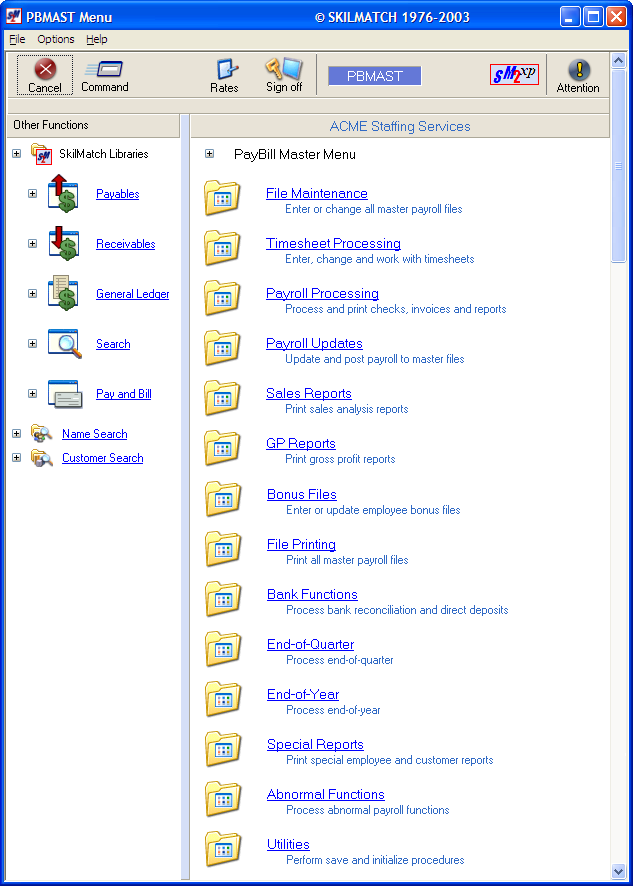Click the General Ledger icon
Image resolution: width=633 pixels, height=886 pixels.
63,293
